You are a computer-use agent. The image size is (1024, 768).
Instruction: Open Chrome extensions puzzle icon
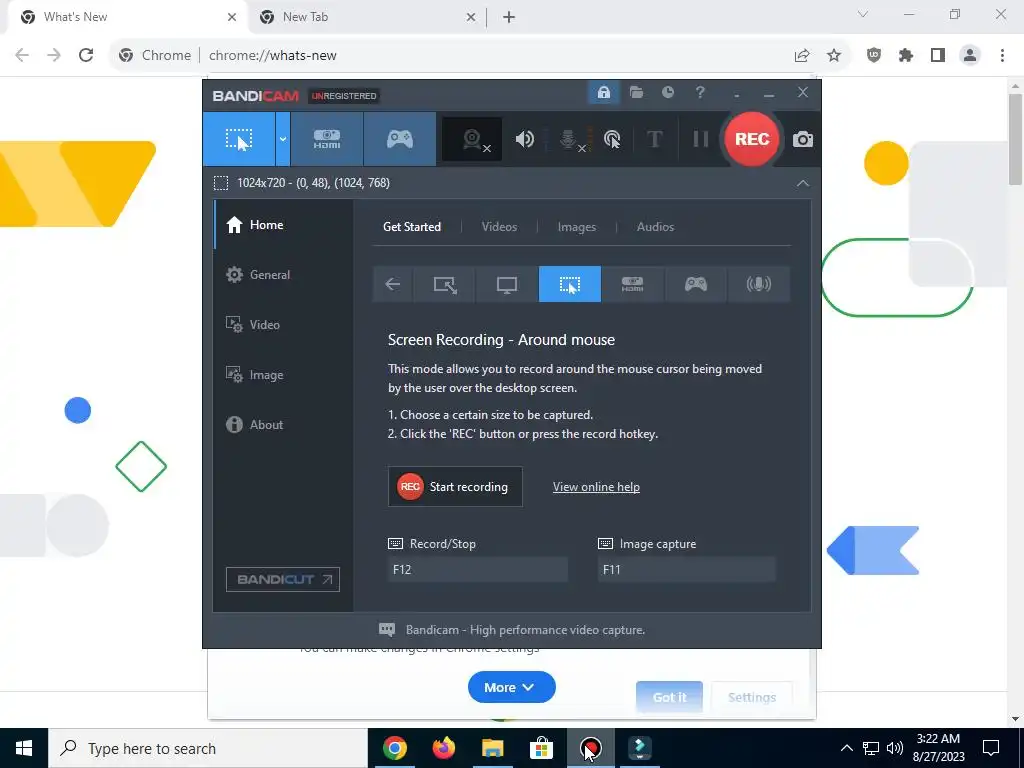pos(906,56)
